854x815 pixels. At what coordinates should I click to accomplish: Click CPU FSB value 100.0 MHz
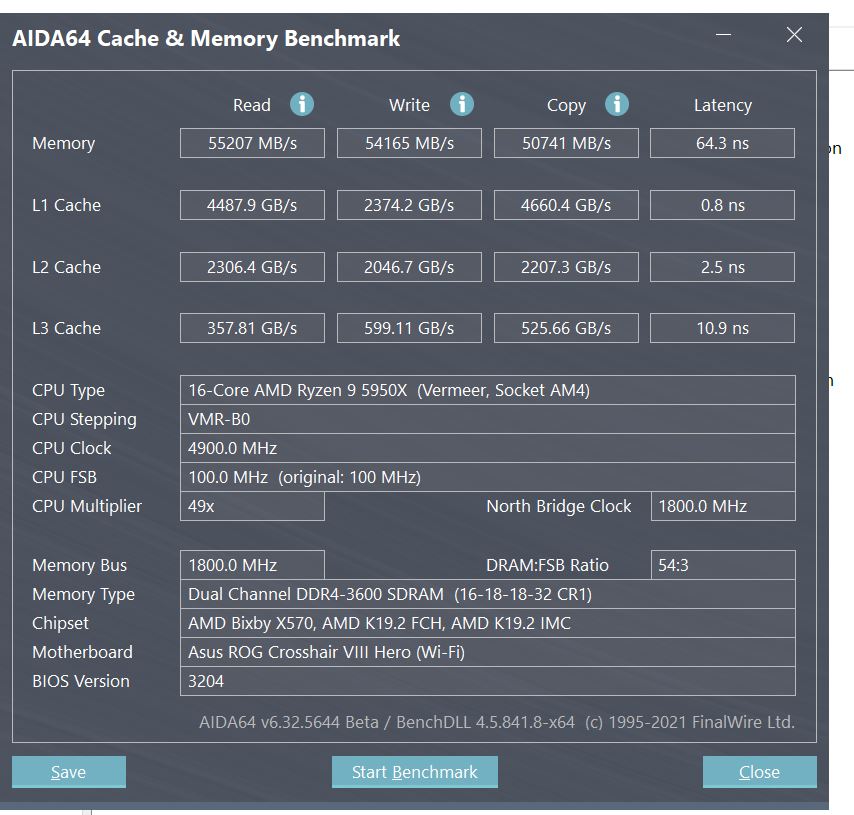487,477
